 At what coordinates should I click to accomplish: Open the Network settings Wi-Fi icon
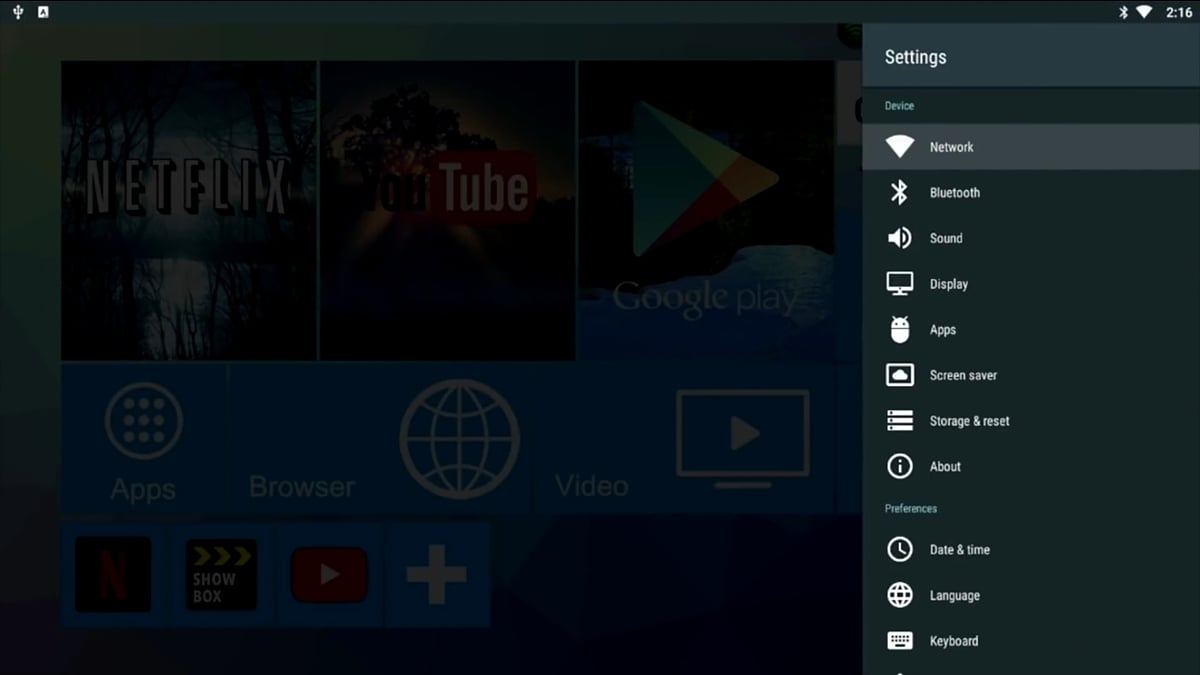tap(900, 147)
